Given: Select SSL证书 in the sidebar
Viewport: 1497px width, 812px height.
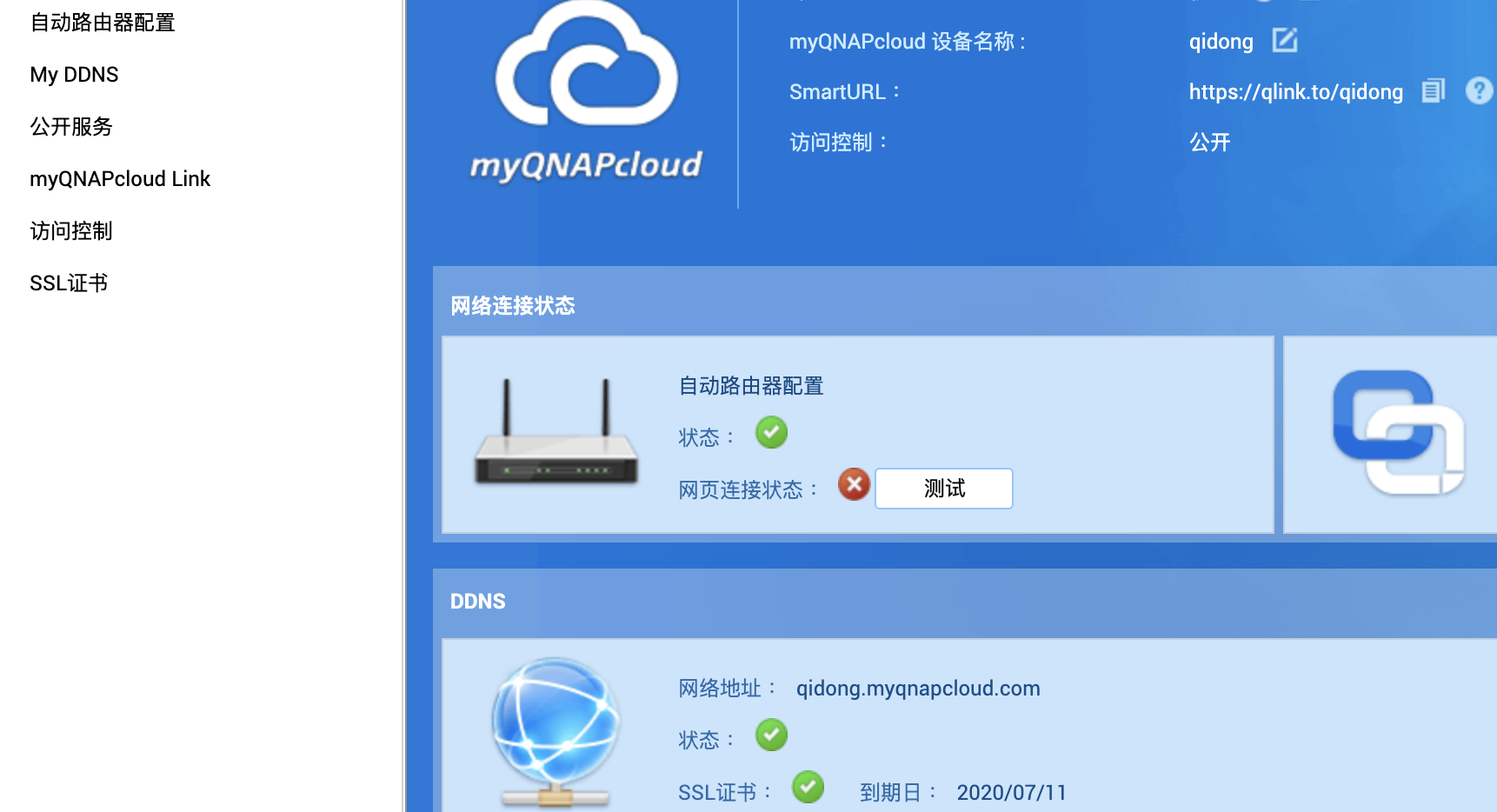Looking at the screenshot, I should (x=69, y=283).
